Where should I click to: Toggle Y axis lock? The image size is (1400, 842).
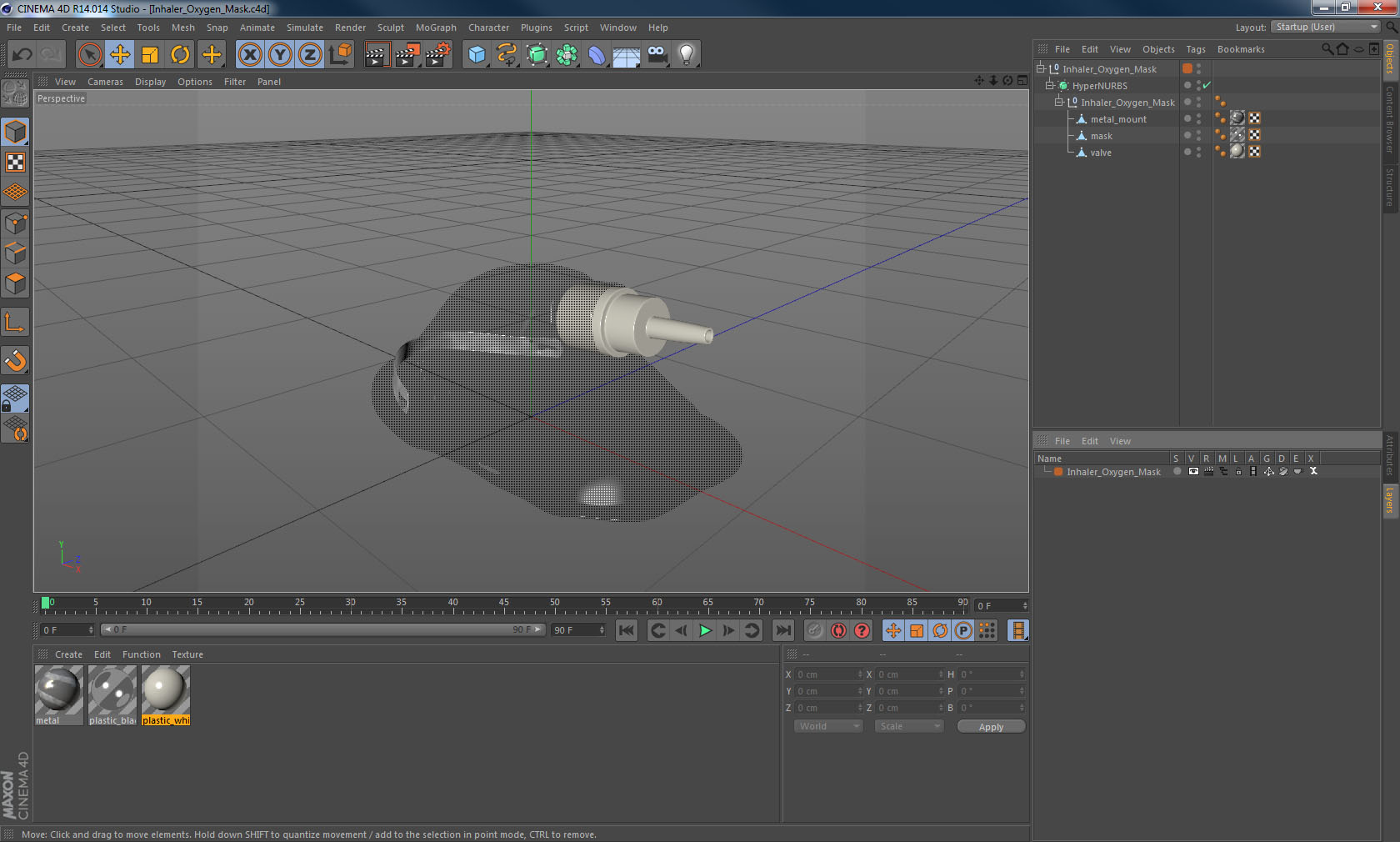(x=280, y=55)
